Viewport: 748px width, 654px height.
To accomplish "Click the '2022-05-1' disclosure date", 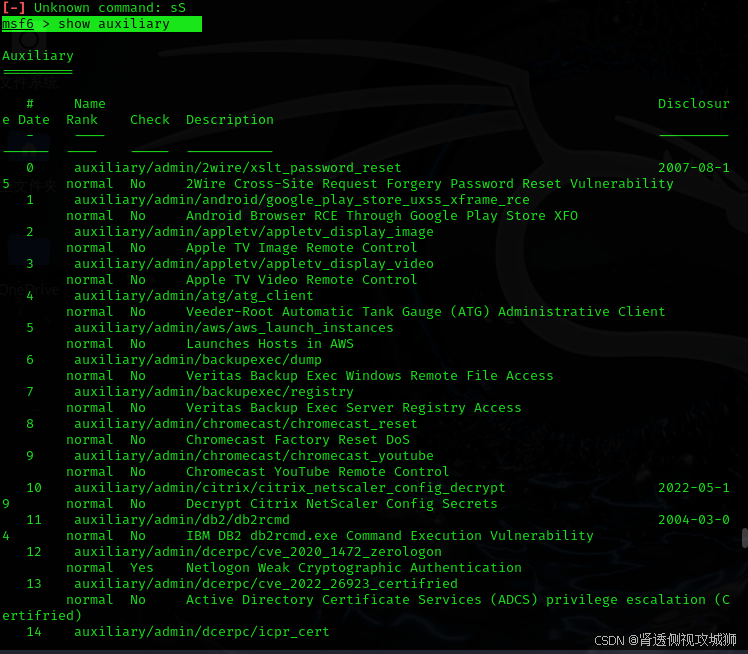I will click(694, 488).
